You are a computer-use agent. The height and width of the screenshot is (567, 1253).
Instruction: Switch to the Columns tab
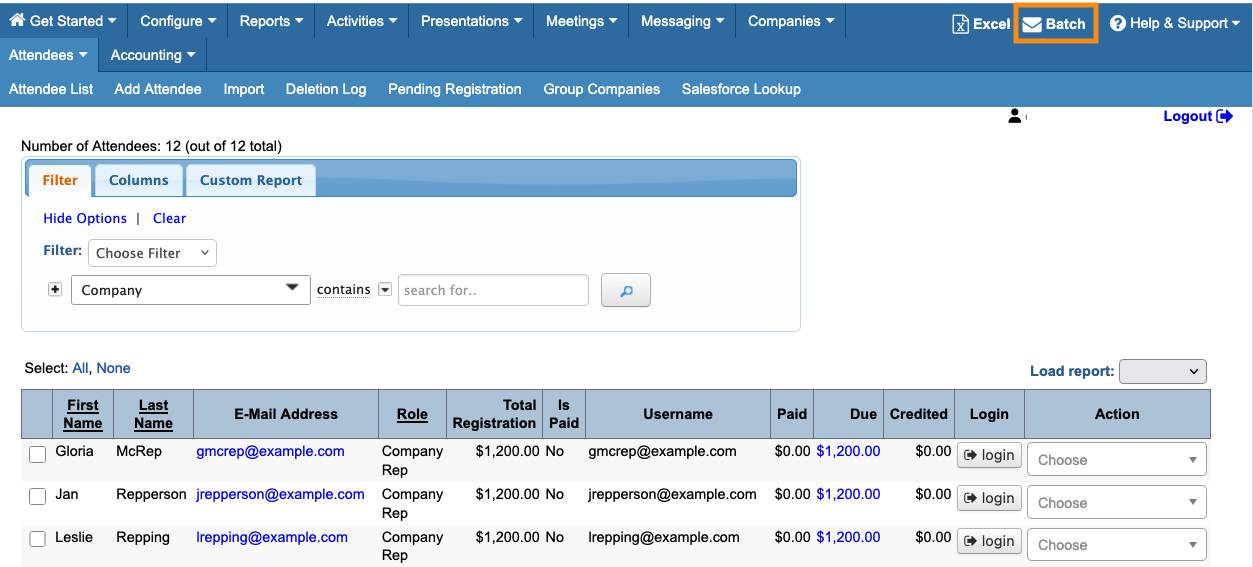click(138, 180)
